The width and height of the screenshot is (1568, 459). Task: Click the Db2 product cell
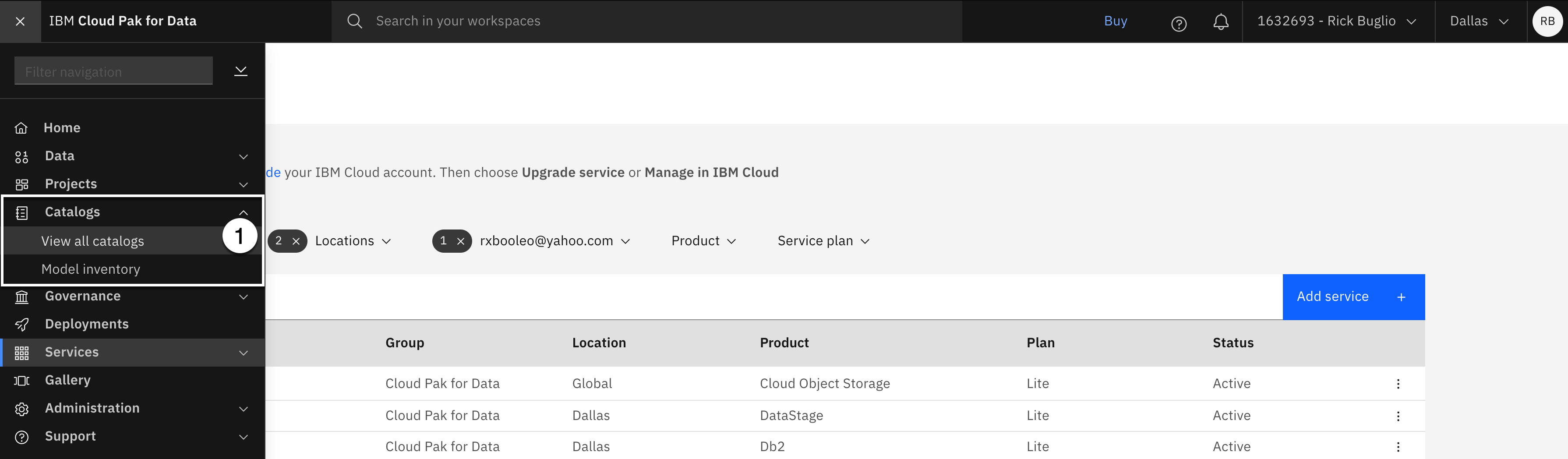click(772, 446)
